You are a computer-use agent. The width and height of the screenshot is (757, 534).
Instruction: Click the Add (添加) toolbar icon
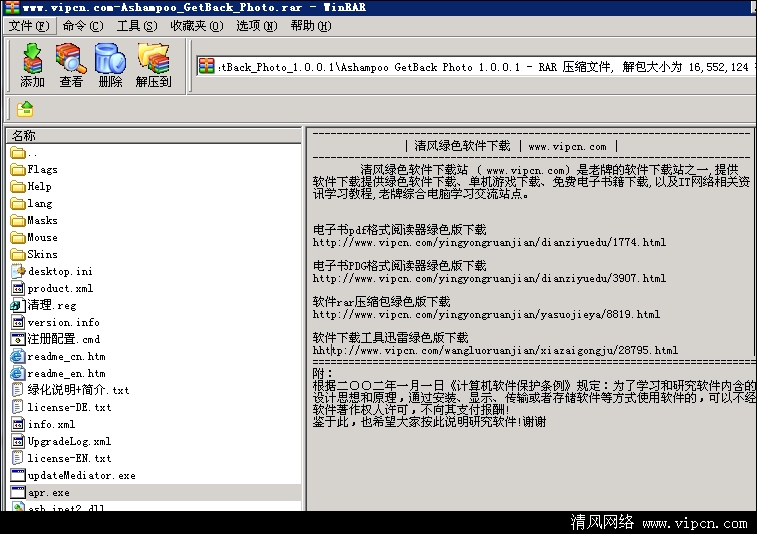coord(32,65)
